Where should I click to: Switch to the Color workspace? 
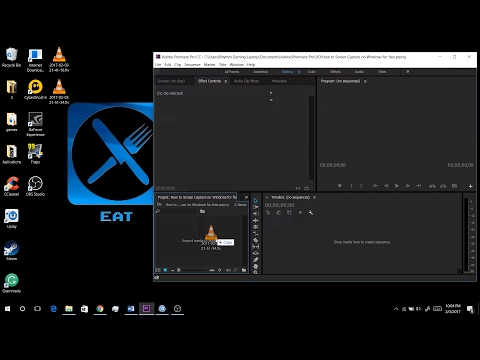tap(312, 72)
